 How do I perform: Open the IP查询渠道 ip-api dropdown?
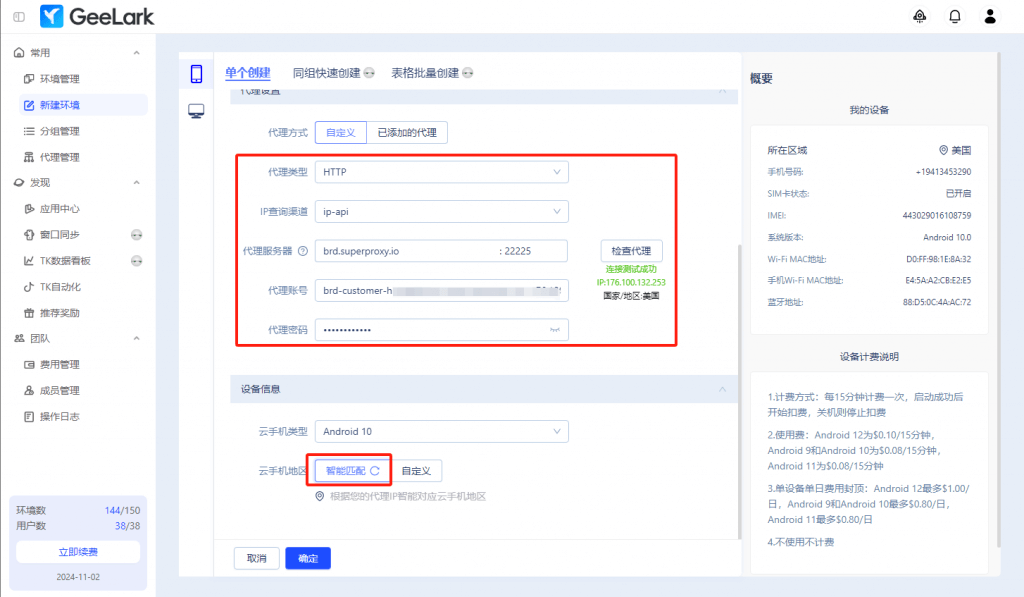point(441,211)
